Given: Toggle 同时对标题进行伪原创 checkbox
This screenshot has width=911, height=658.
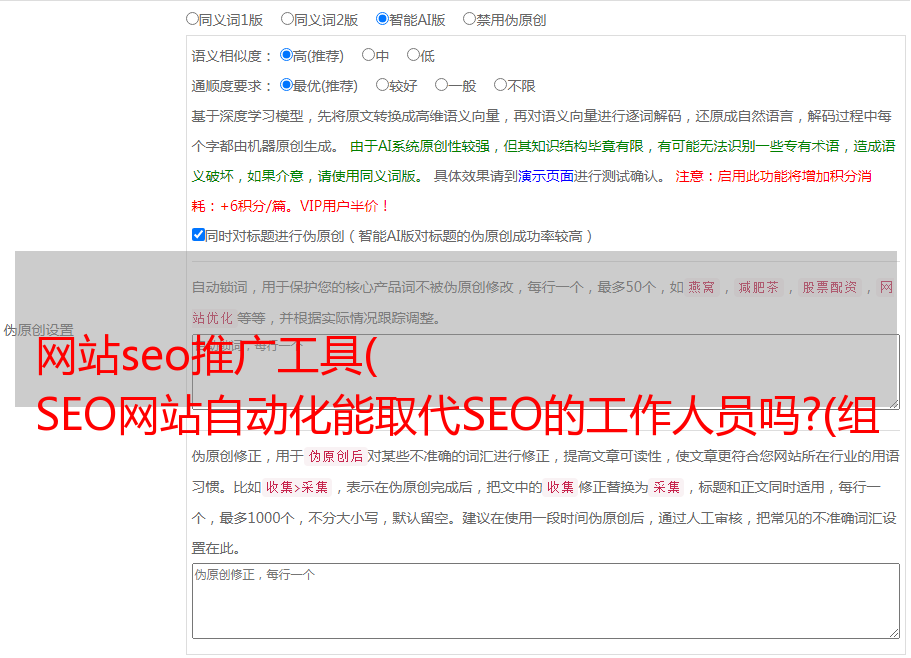Looking at the screenshot, I should [x=198, y=235].
